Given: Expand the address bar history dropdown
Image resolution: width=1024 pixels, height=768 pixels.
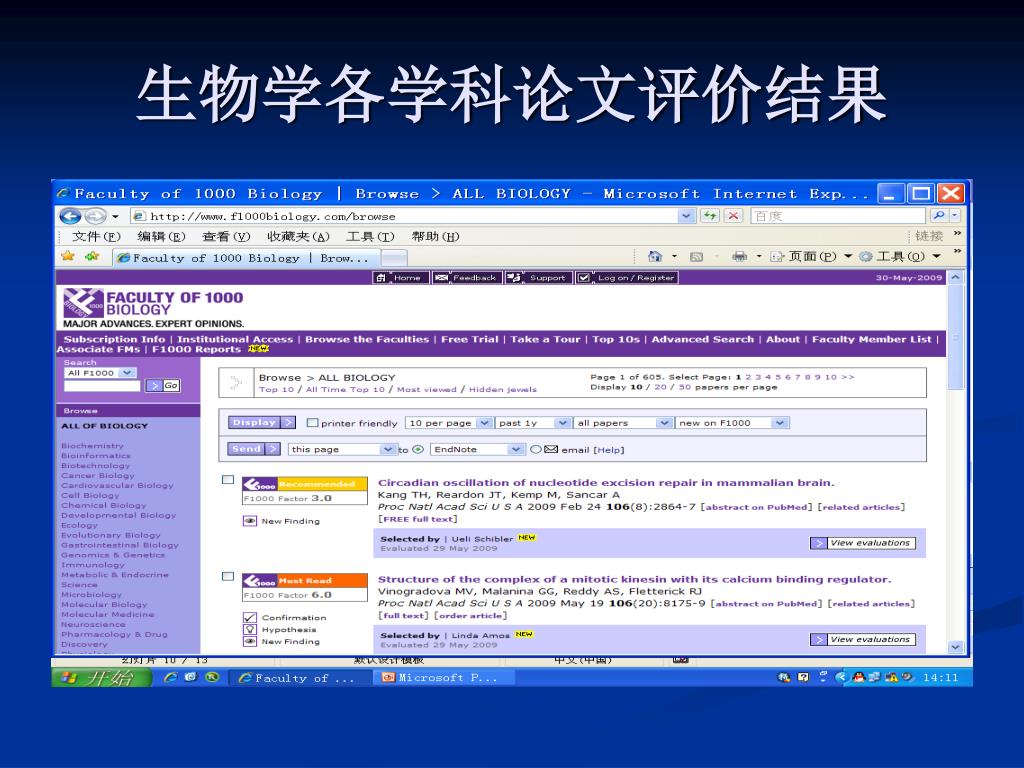Looking at the screenshot, I should click(686, 216).
